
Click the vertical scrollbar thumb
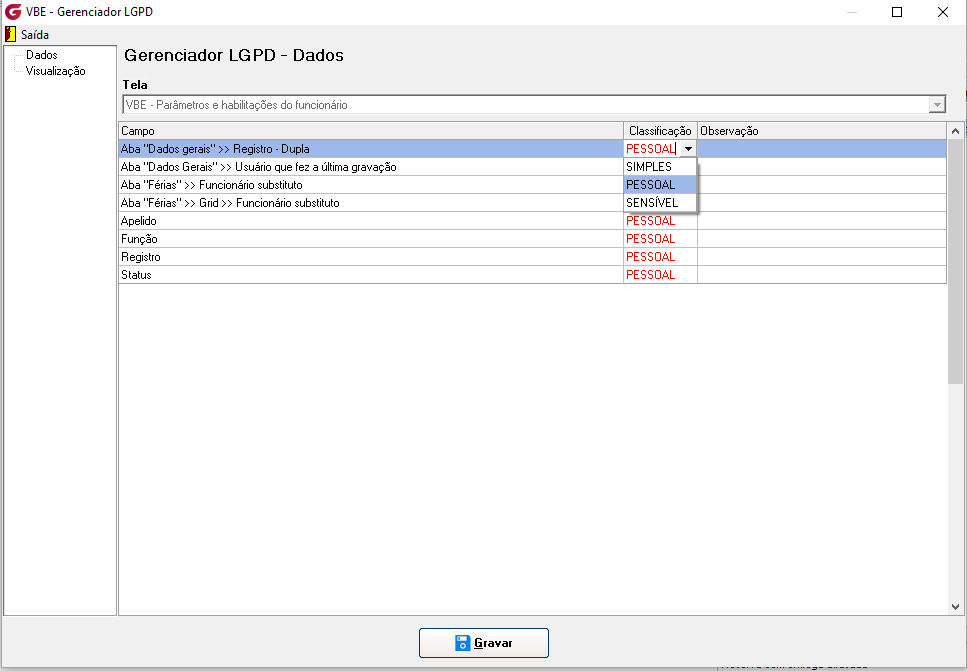pos(955,261)
